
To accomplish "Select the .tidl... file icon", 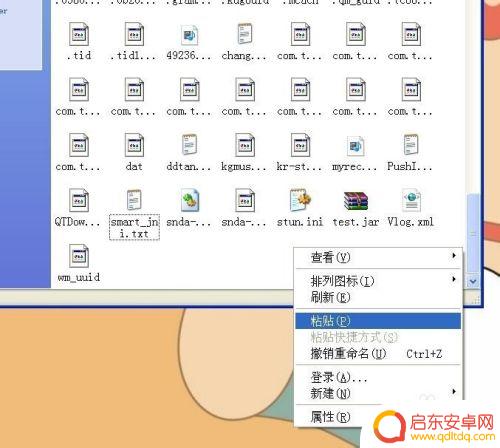I will pos(134,34).
